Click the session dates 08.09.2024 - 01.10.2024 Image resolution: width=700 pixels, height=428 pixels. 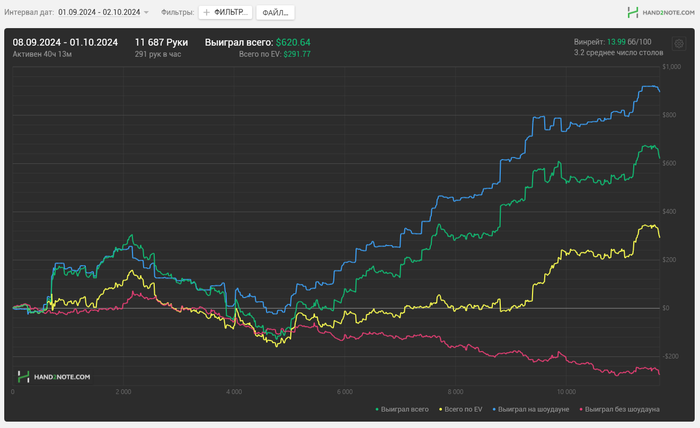pyautogui.click(x=65, y=42)
